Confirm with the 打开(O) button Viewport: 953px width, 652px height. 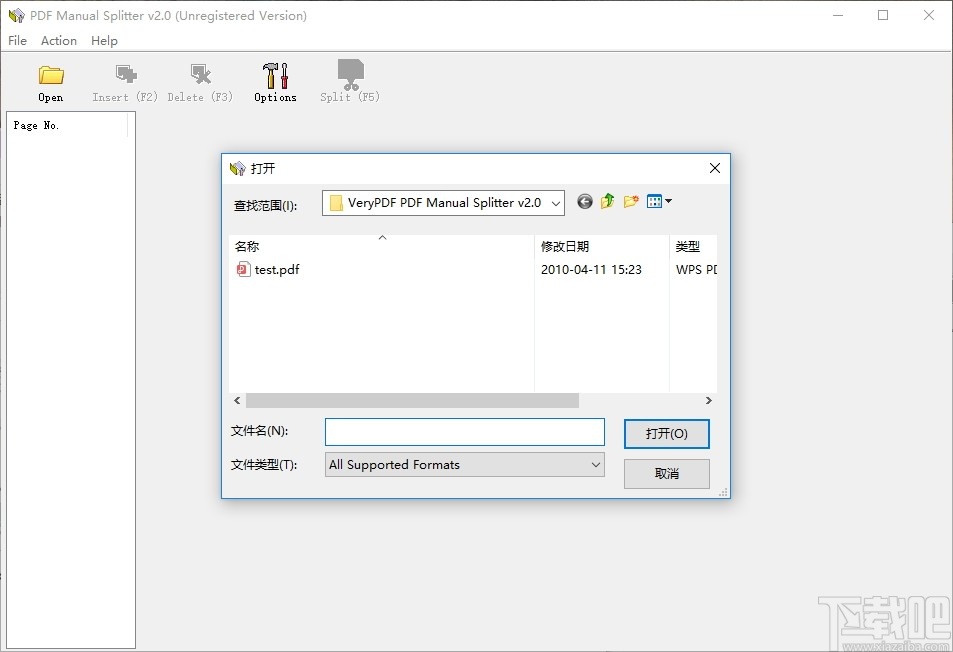[666, 433]
